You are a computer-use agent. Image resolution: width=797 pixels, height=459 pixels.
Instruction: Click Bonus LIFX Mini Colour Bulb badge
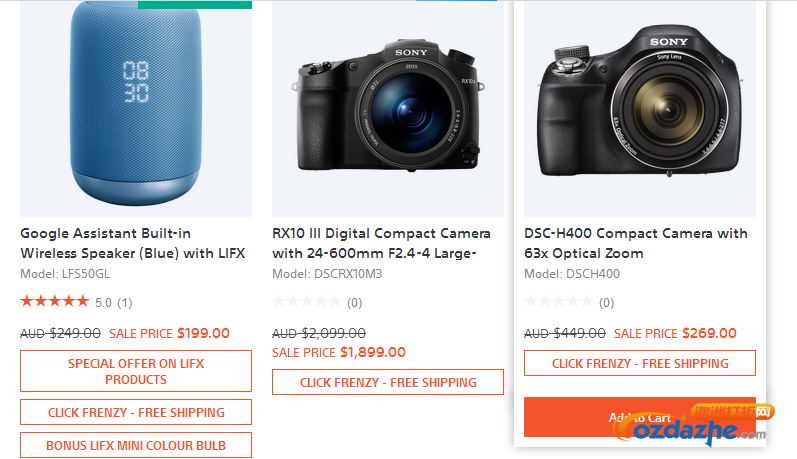coord(136,445)
